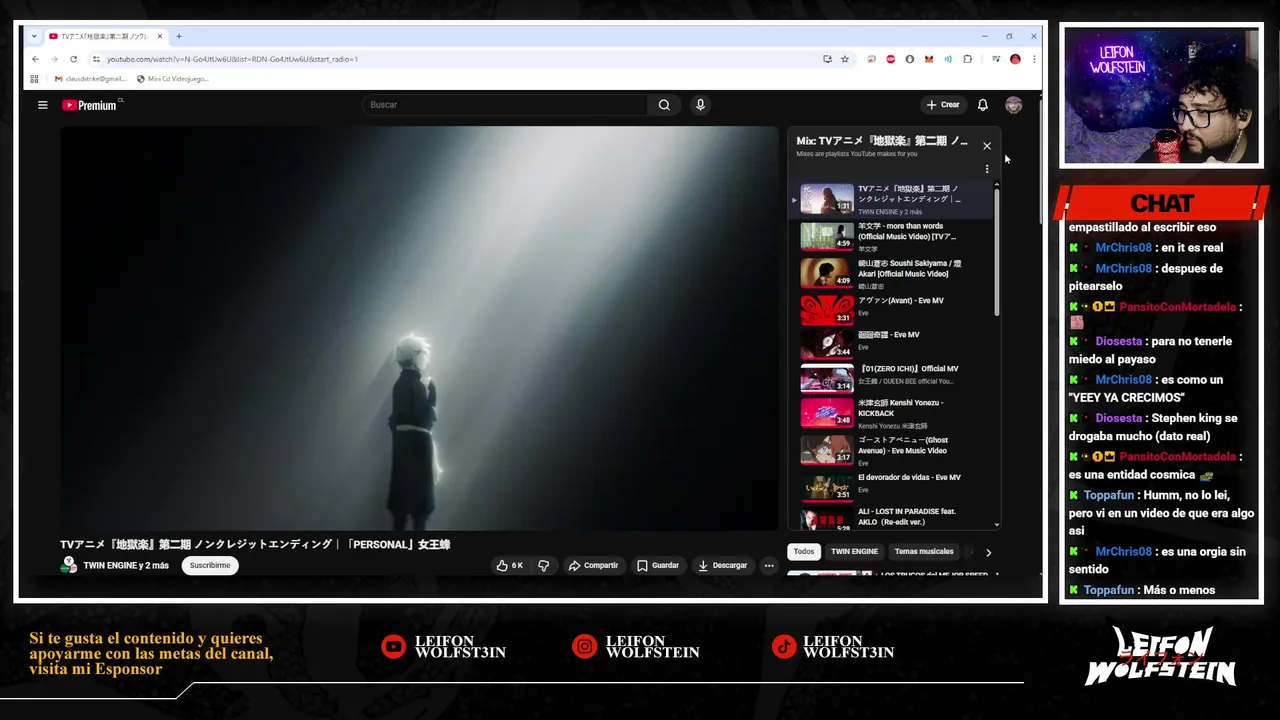The width and height of the screenshot is (1280, 720).
Task: Open the notifications bell
Action: point(983,105)
